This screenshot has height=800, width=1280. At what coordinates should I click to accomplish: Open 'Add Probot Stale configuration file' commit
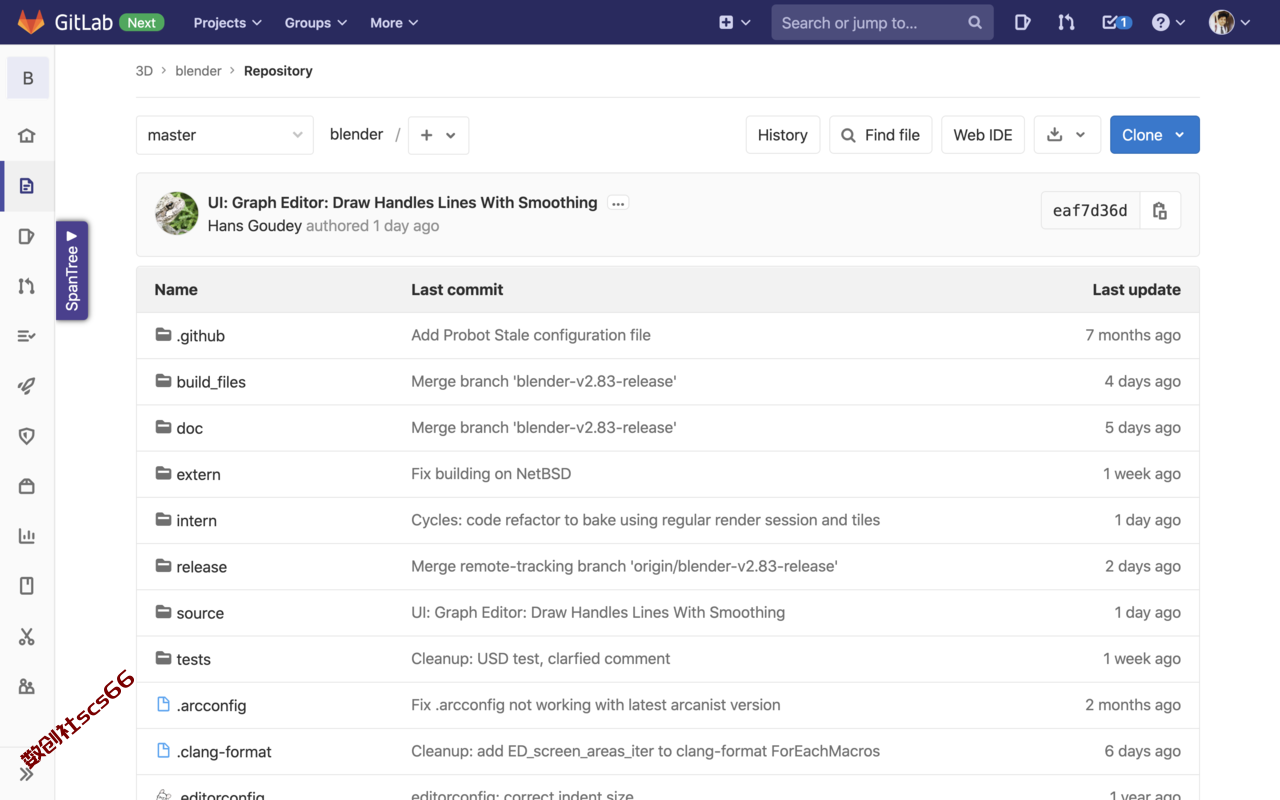click(x=531, y=335)
